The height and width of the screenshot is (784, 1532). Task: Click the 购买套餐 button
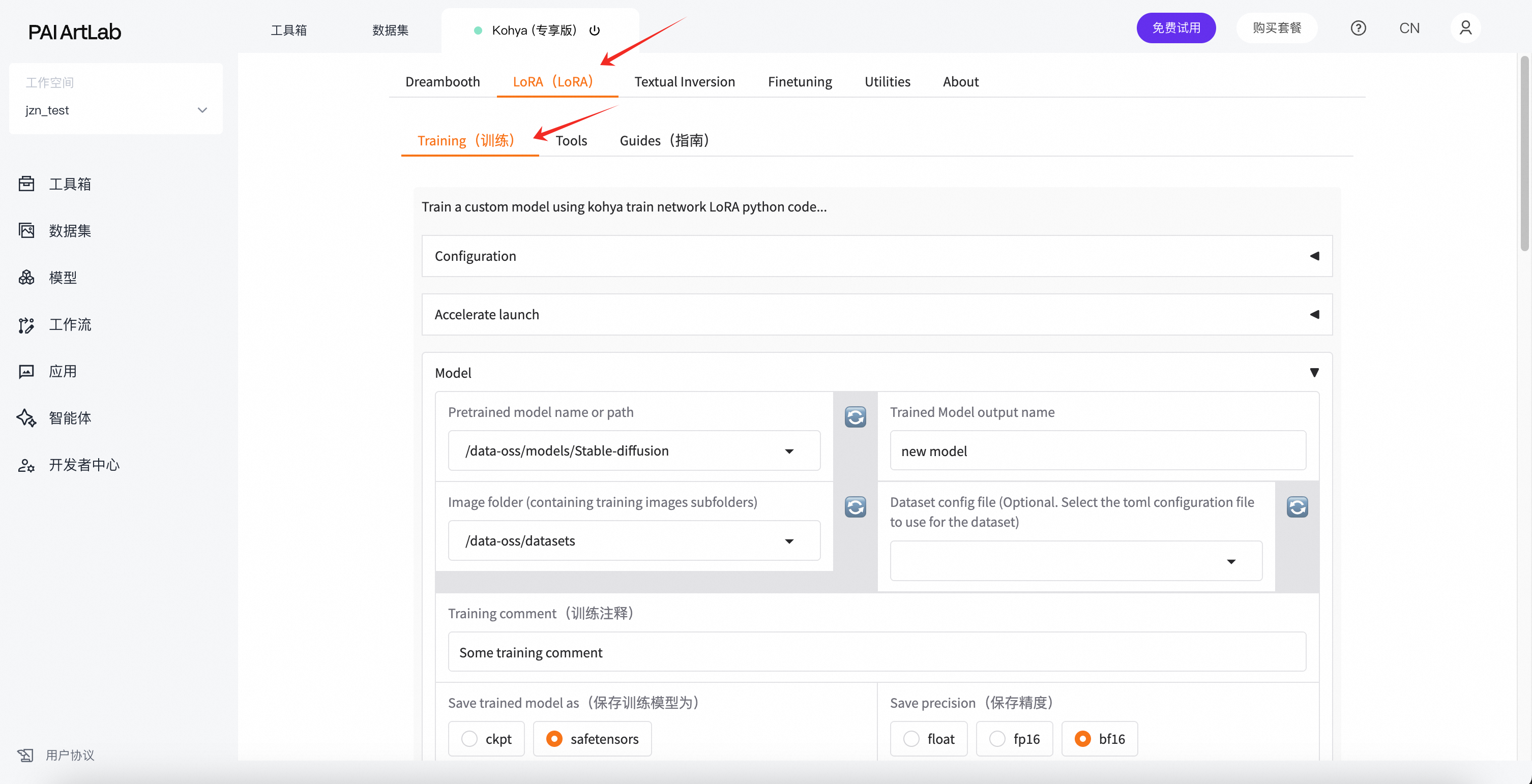click(x=1276, y=28)
